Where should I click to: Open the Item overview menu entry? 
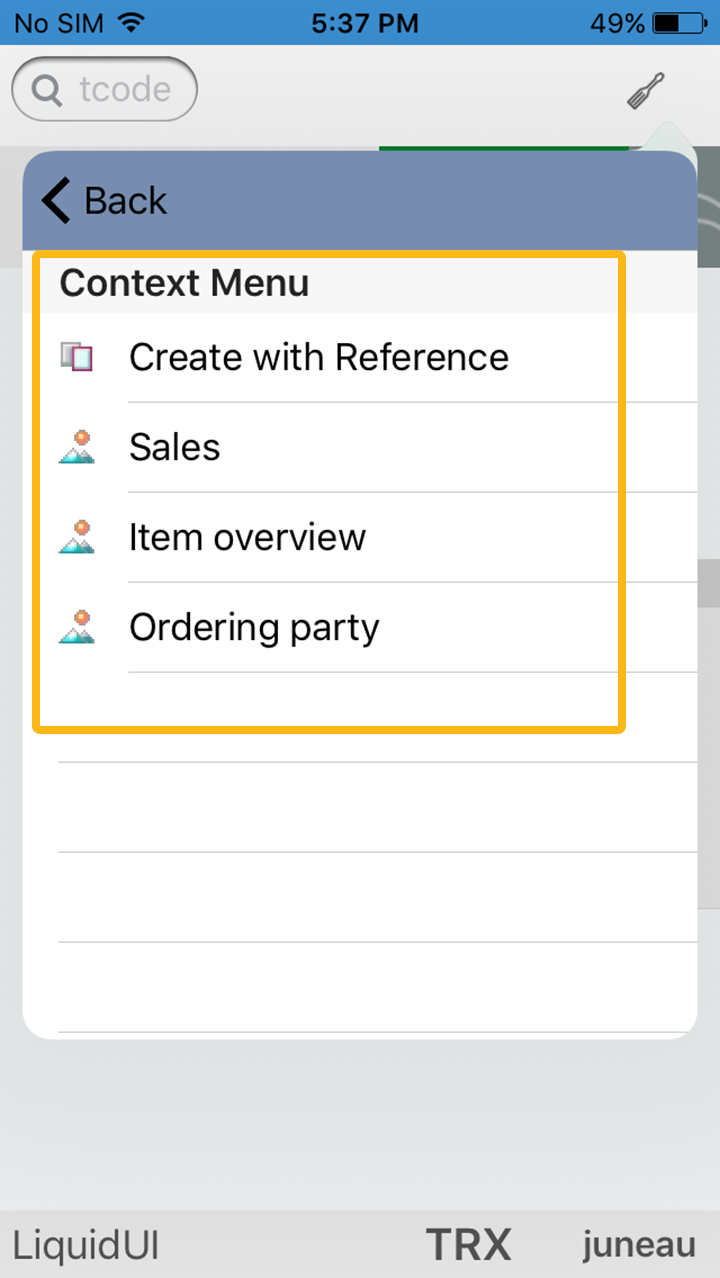[x=247, y=537]
